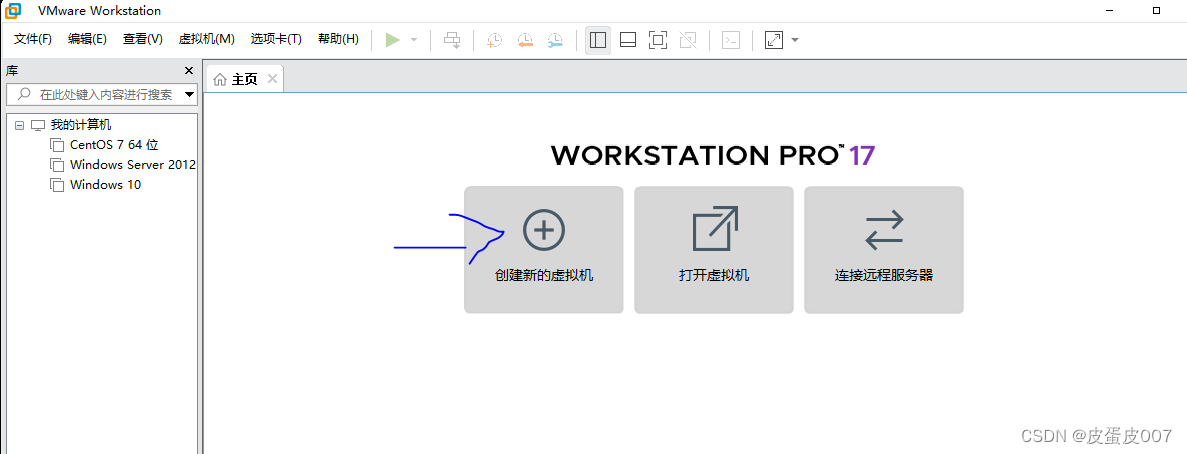The width and height of the screenshot is (1187, 454).
Task: Click the 库 panel title label
Action: click(x=12, y=70)
